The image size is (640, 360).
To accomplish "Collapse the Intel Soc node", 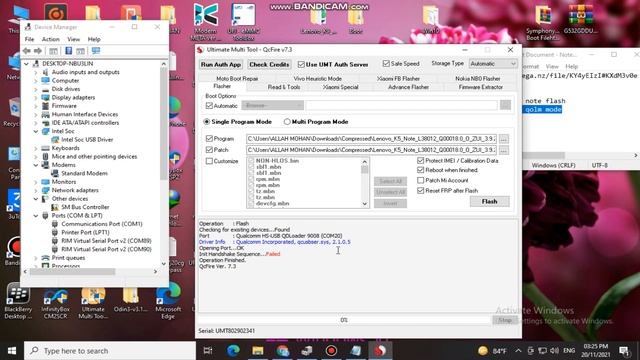I will coord(36,131).
